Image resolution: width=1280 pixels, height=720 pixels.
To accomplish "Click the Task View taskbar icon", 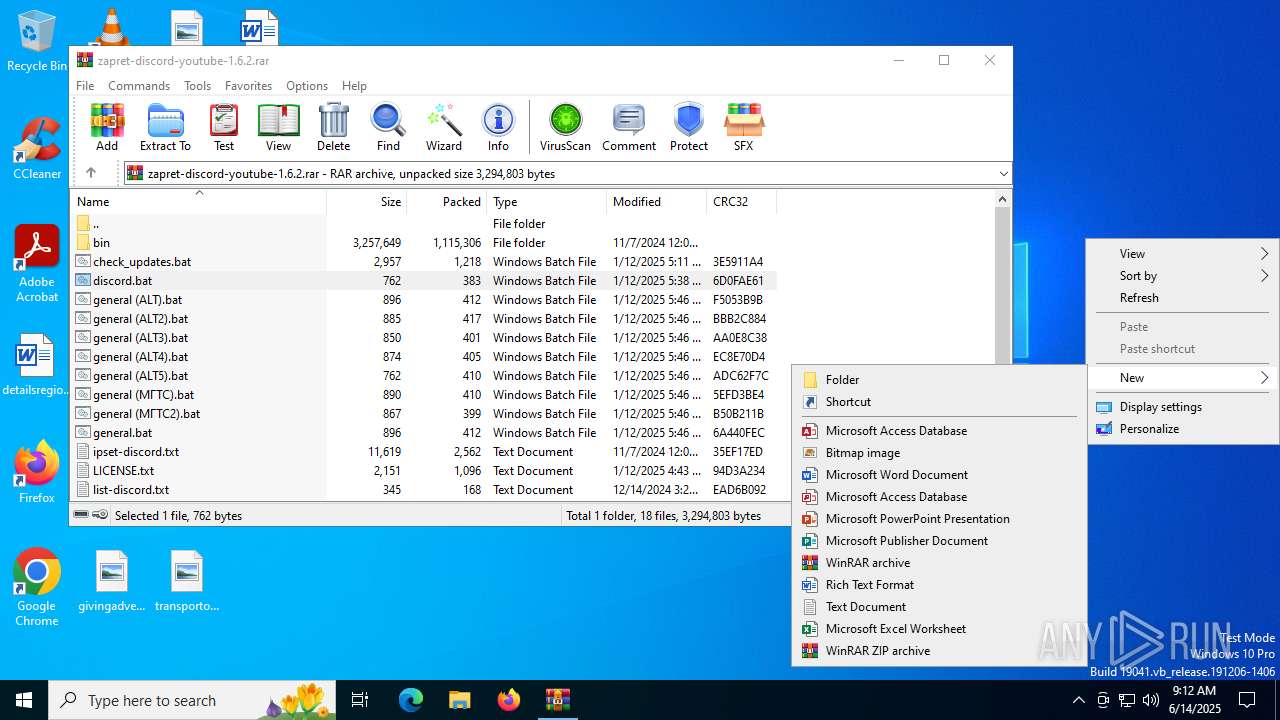I will [360, 700].
